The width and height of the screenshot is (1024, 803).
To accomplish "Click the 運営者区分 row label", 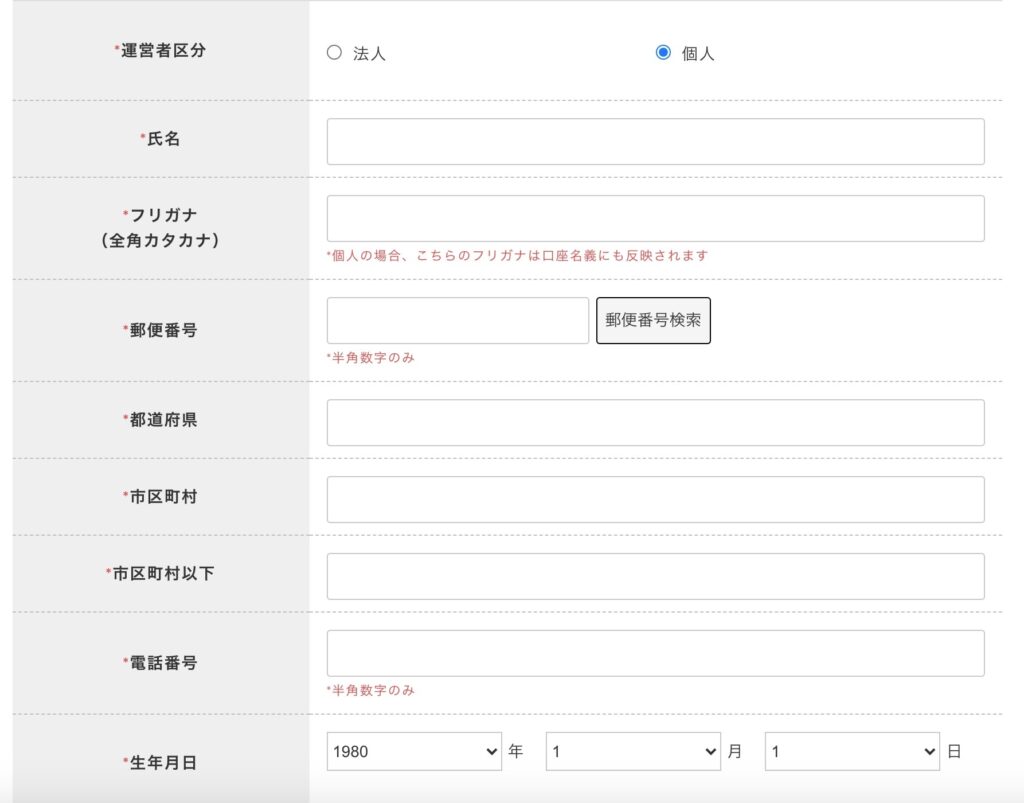I will click(161, 51).
